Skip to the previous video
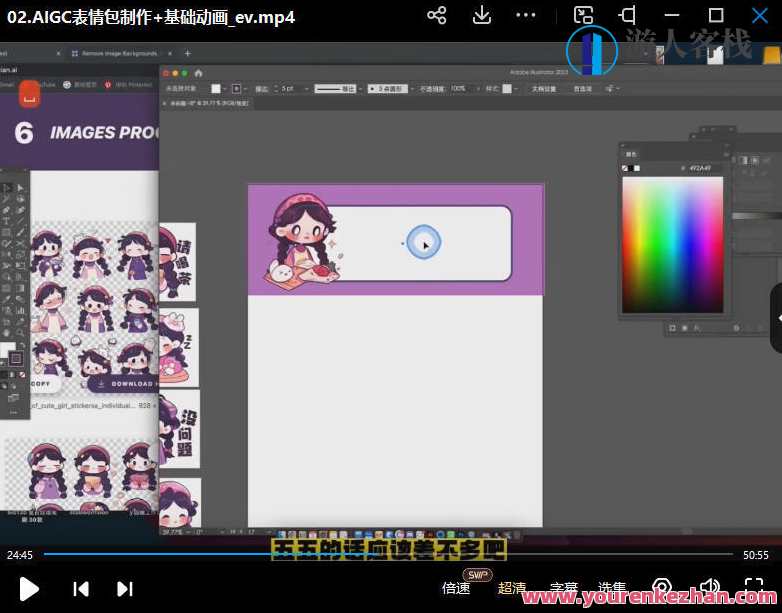This screenshot has height=613, width=782. pos(81,589)
